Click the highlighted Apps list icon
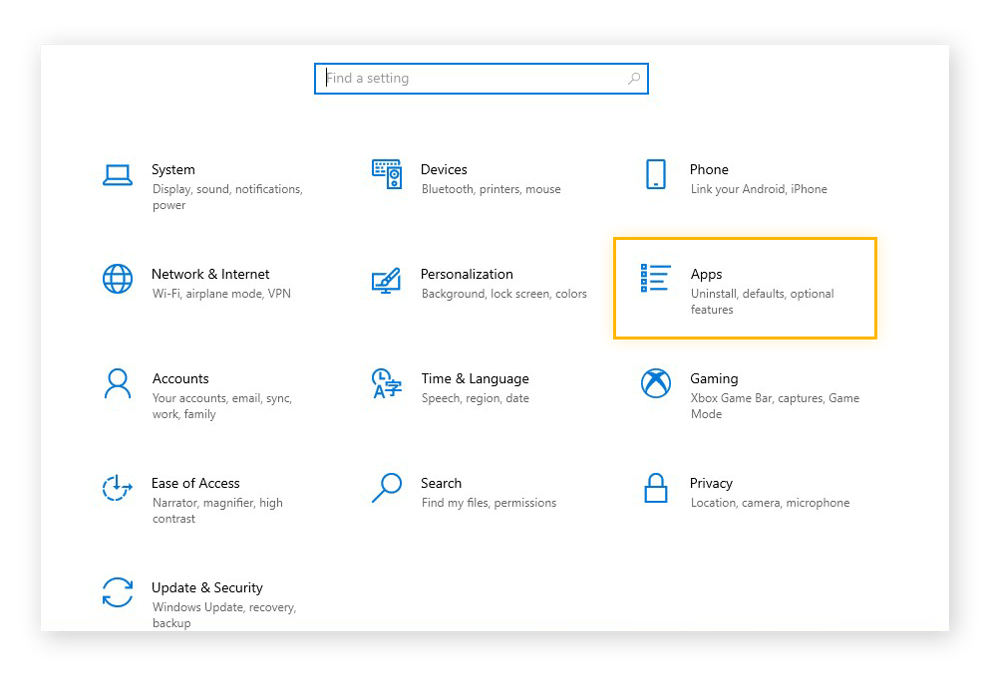Screen dimensions: 990x676 coord(654,278)
